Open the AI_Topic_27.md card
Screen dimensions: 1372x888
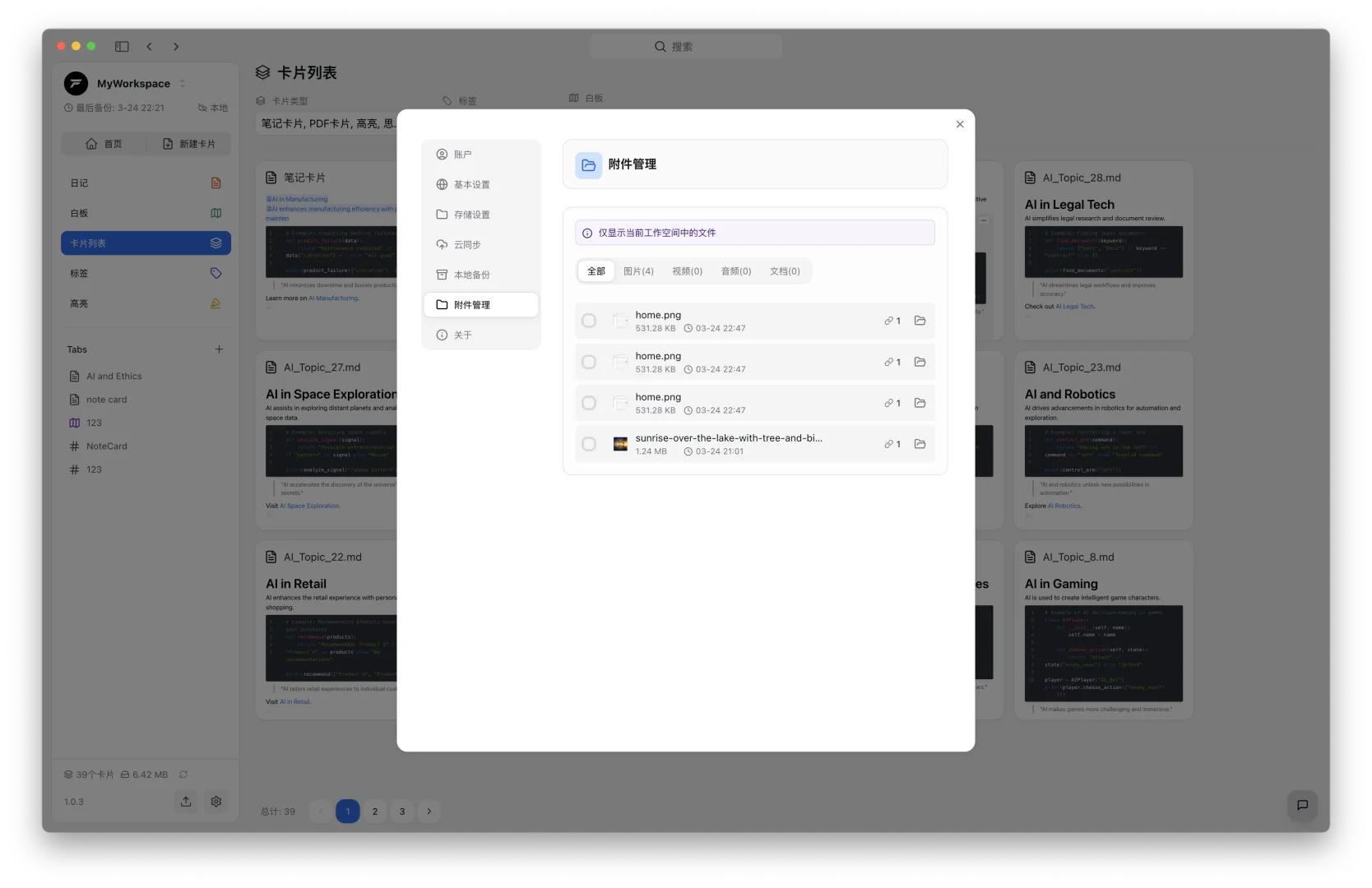point(327,441)
